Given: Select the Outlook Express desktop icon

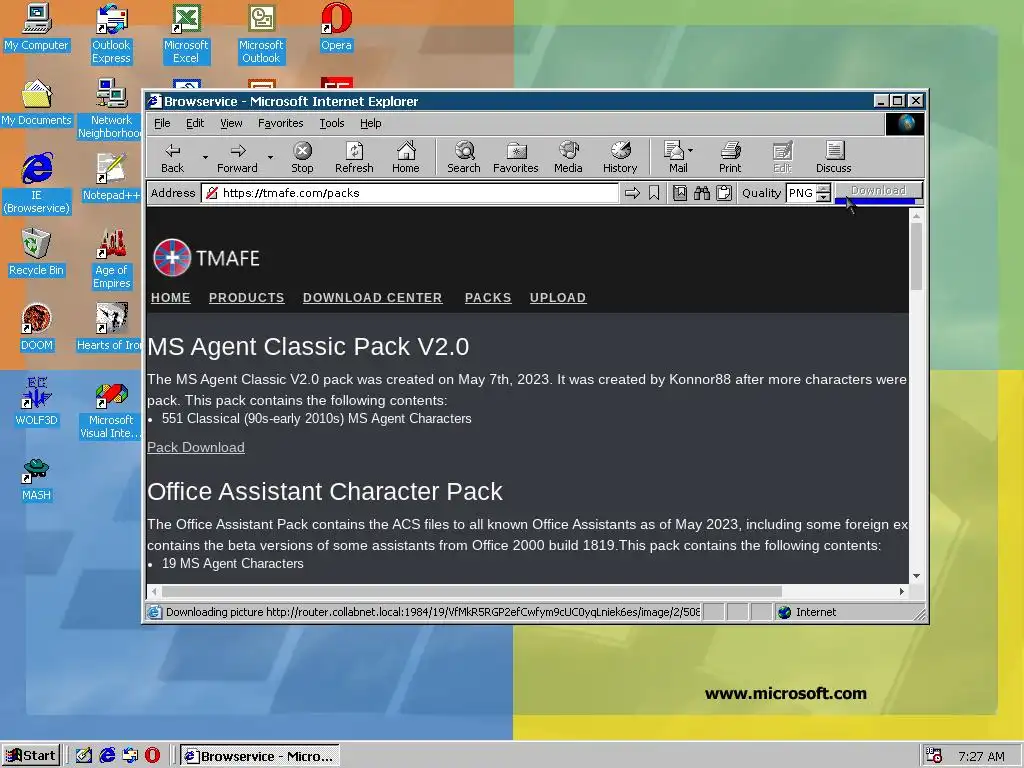Looking at the screenshot, I should tap(111, 34).
